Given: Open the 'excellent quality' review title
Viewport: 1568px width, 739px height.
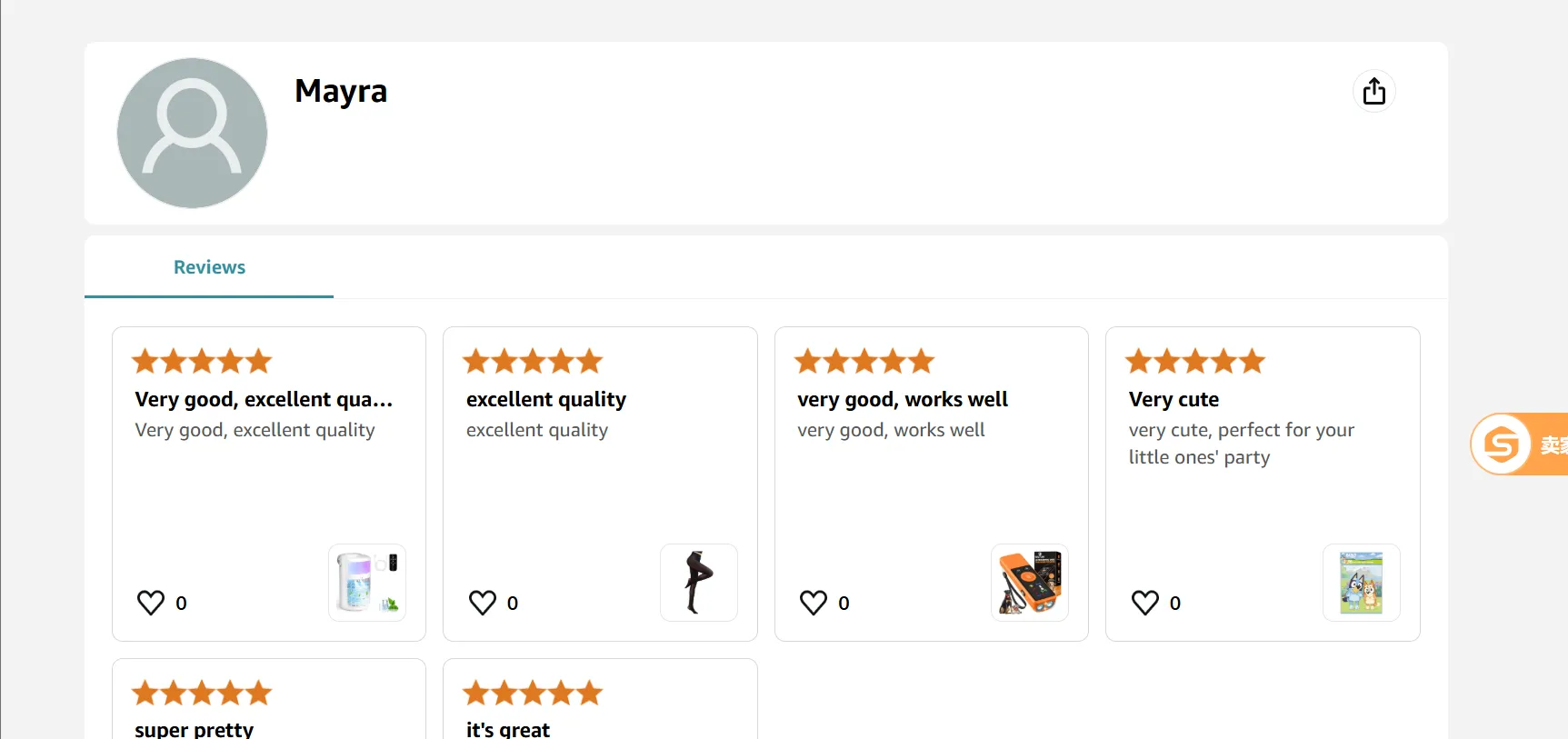Looking at the screenshot, I should click(546, 400).
